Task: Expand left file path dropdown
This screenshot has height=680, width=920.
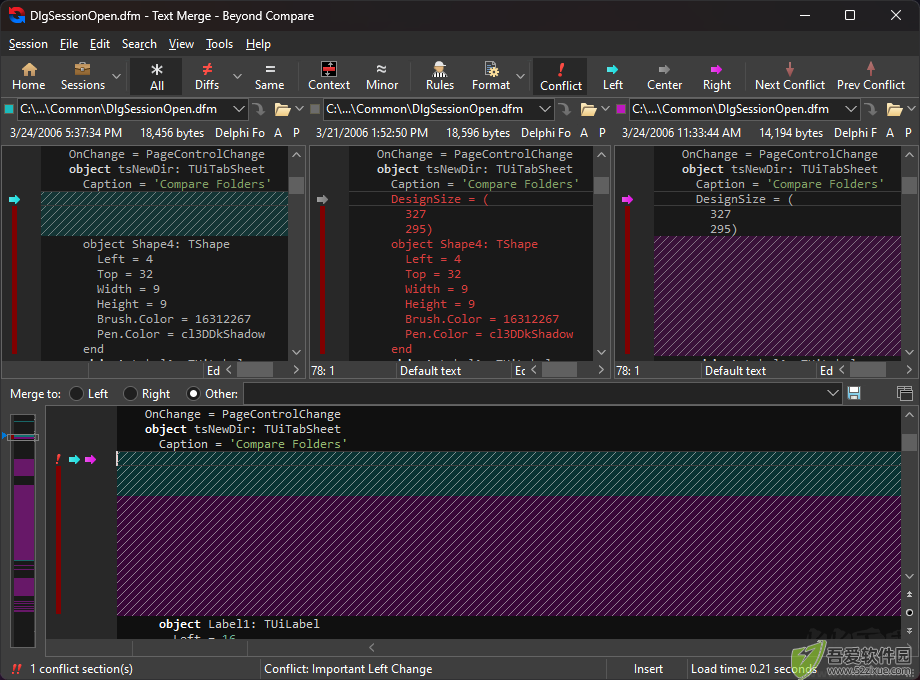Action: (238, 109)
